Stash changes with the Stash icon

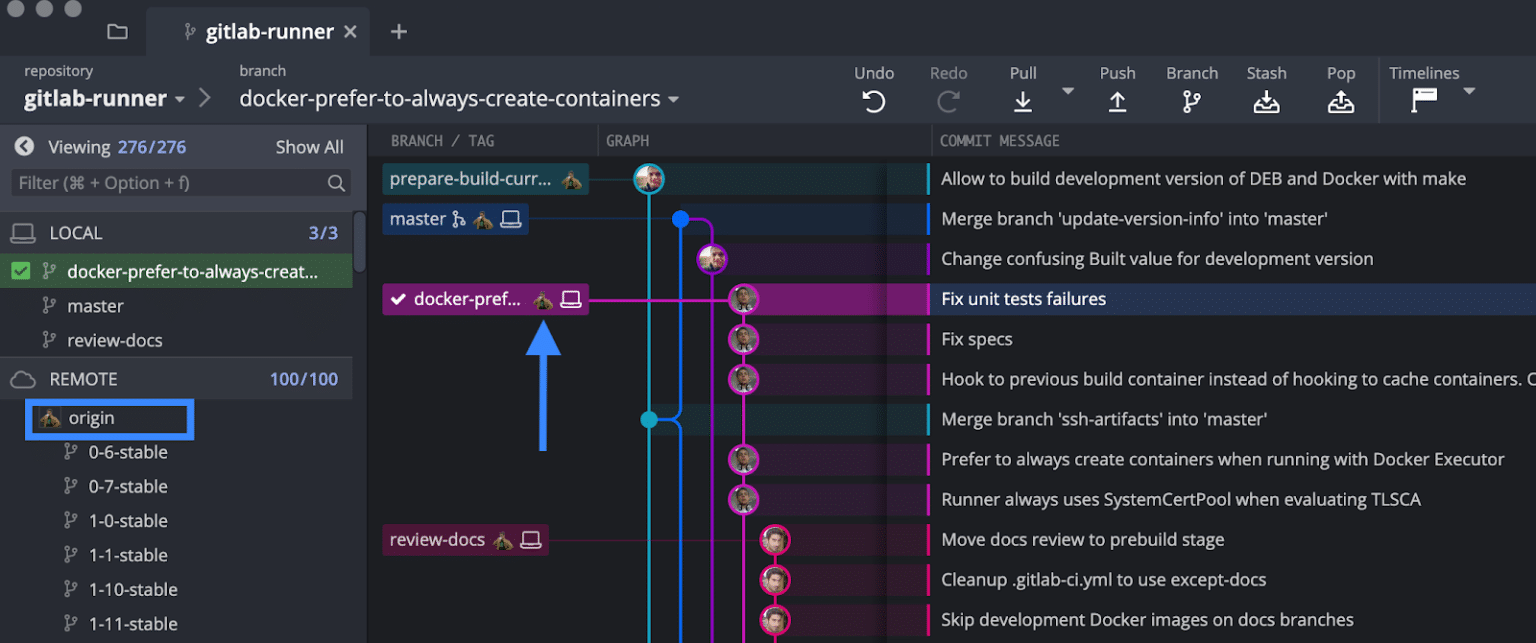(x=1266, y=101)
